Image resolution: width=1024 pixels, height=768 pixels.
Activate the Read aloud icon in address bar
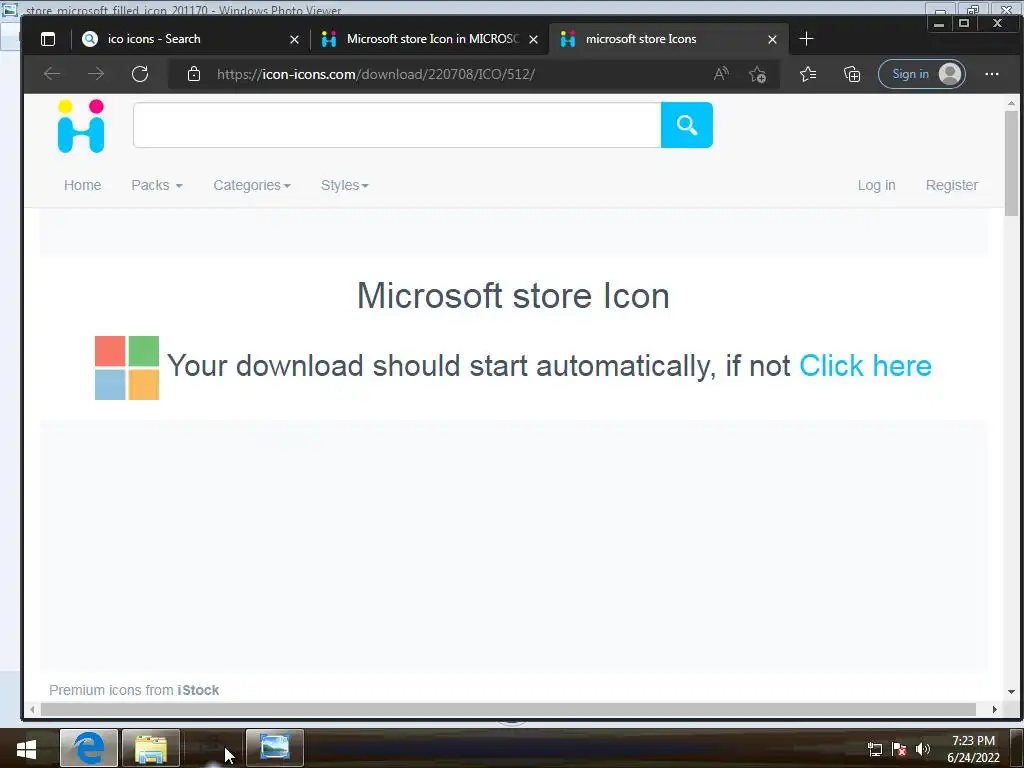[x=721, y=74]
